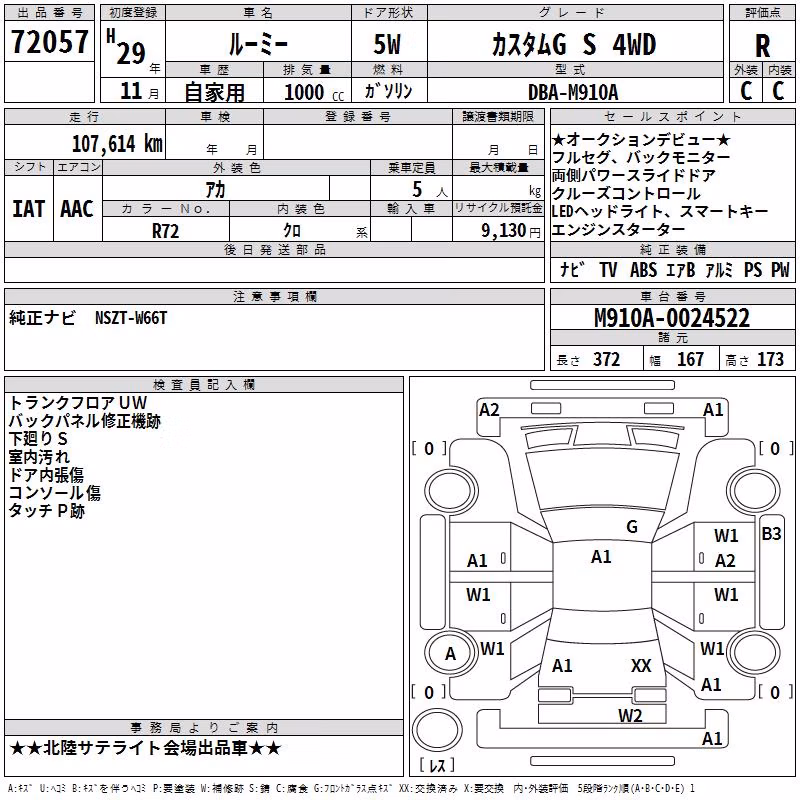Click the registration month 11月
Viewport: 800px width, 800px height.
coord(139,92)
